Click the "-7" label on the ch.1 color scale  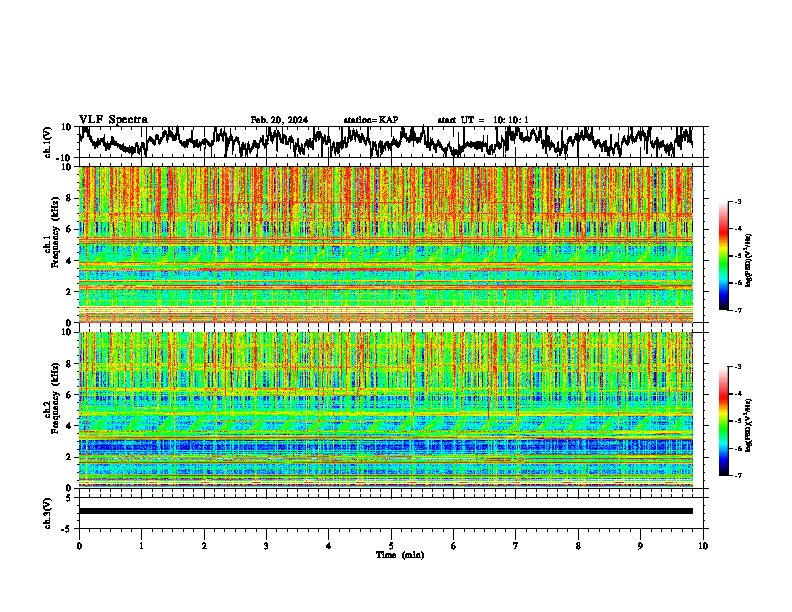click(738, 310)
